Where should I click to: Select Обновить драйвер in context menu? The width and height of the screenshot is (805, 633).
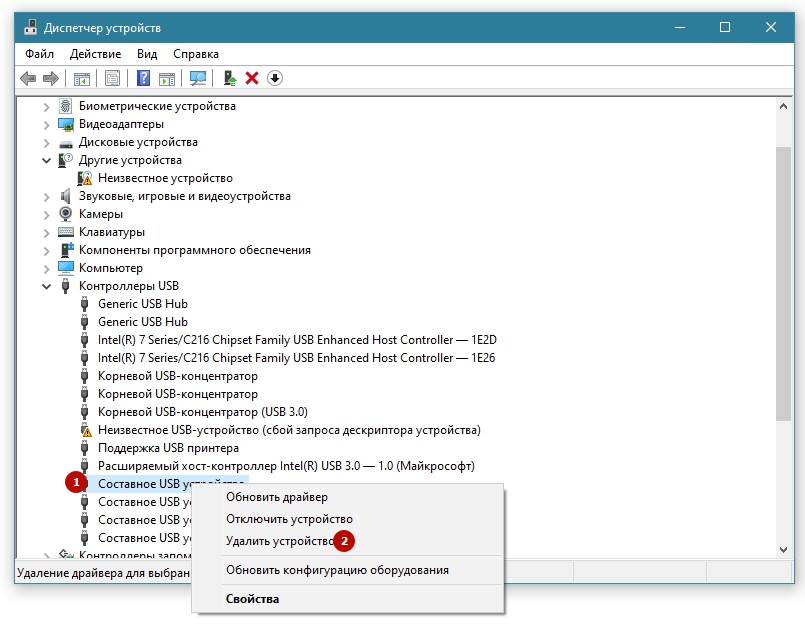point(277,497)
